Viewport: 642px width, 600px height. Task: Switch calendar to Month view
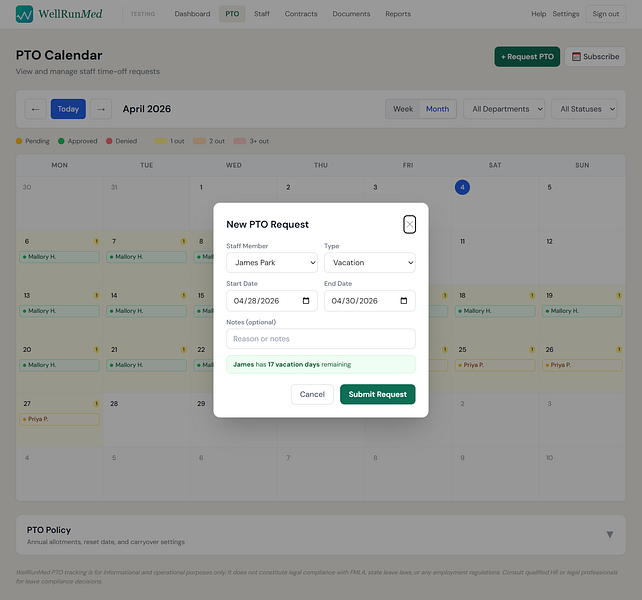[x=437, y=109]
